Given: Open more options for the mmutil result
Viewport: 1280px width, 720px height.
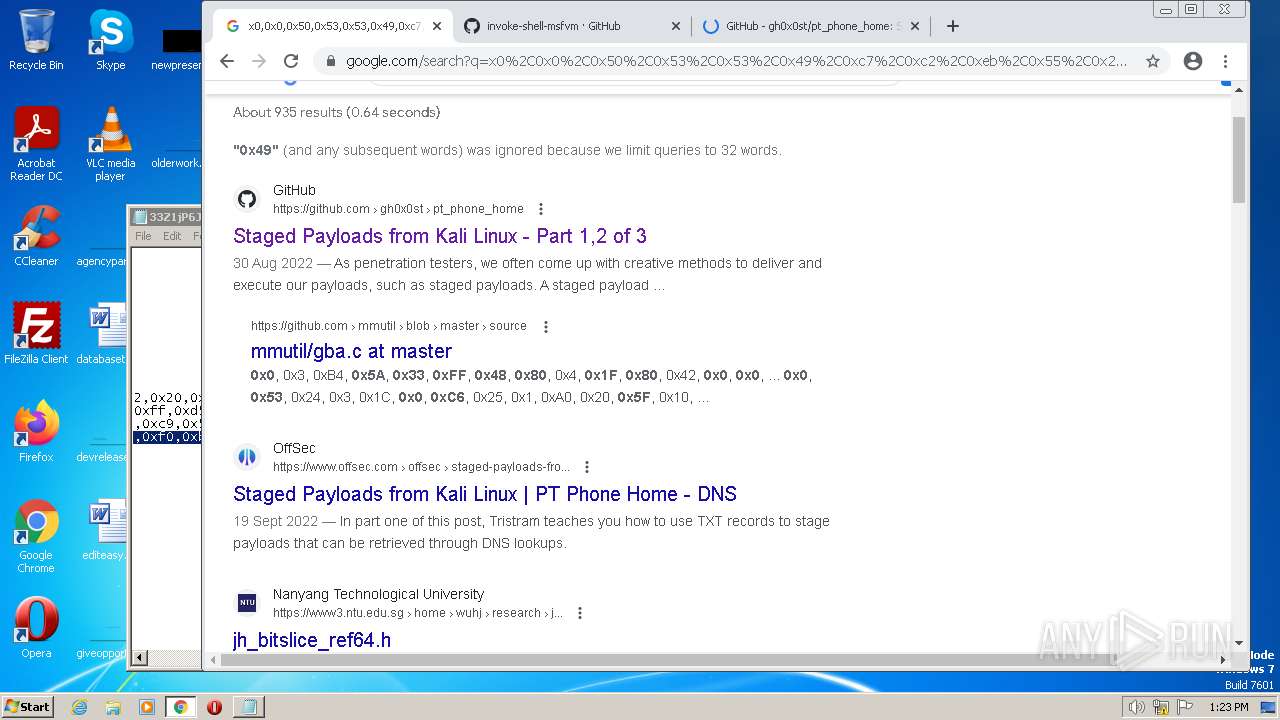Looking at the screenshot, I should click(x=546, y=326).
